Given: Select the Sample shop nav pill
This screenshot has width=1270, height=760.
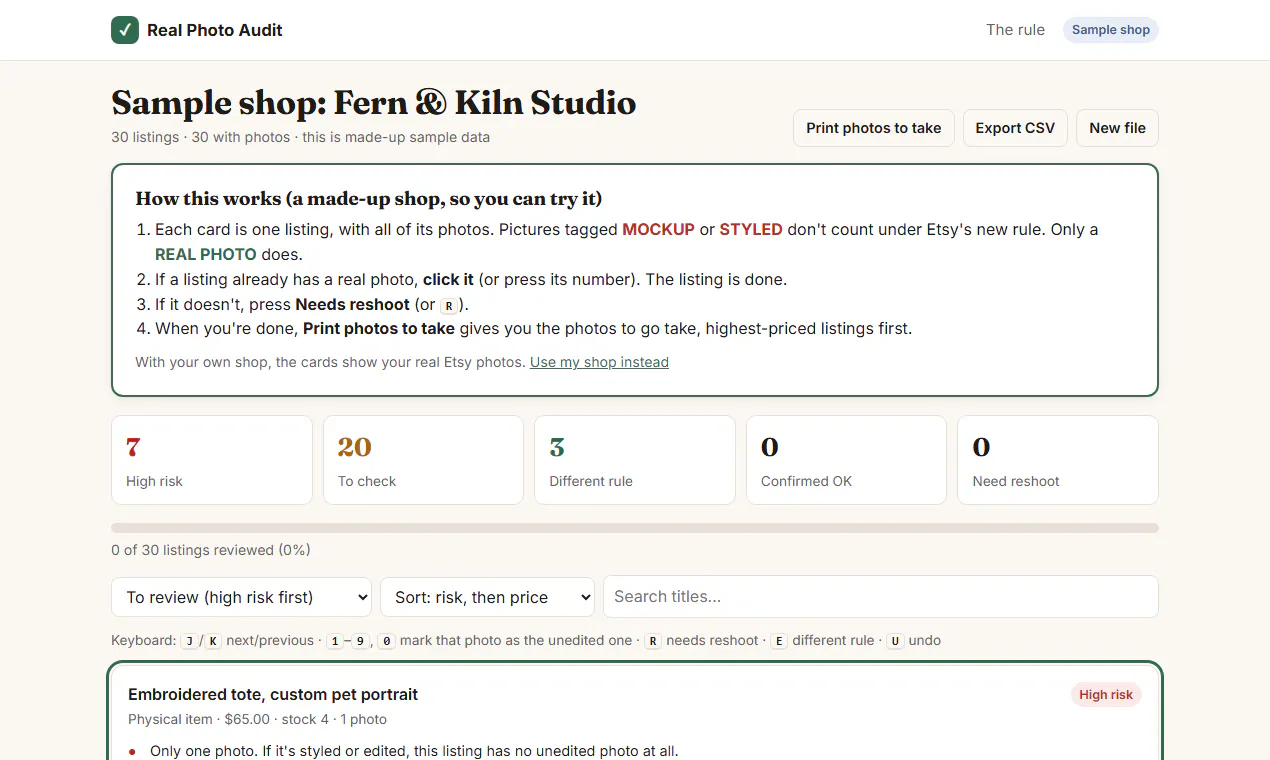Looking at the screenshot, I should click(x=1111, y=30).
